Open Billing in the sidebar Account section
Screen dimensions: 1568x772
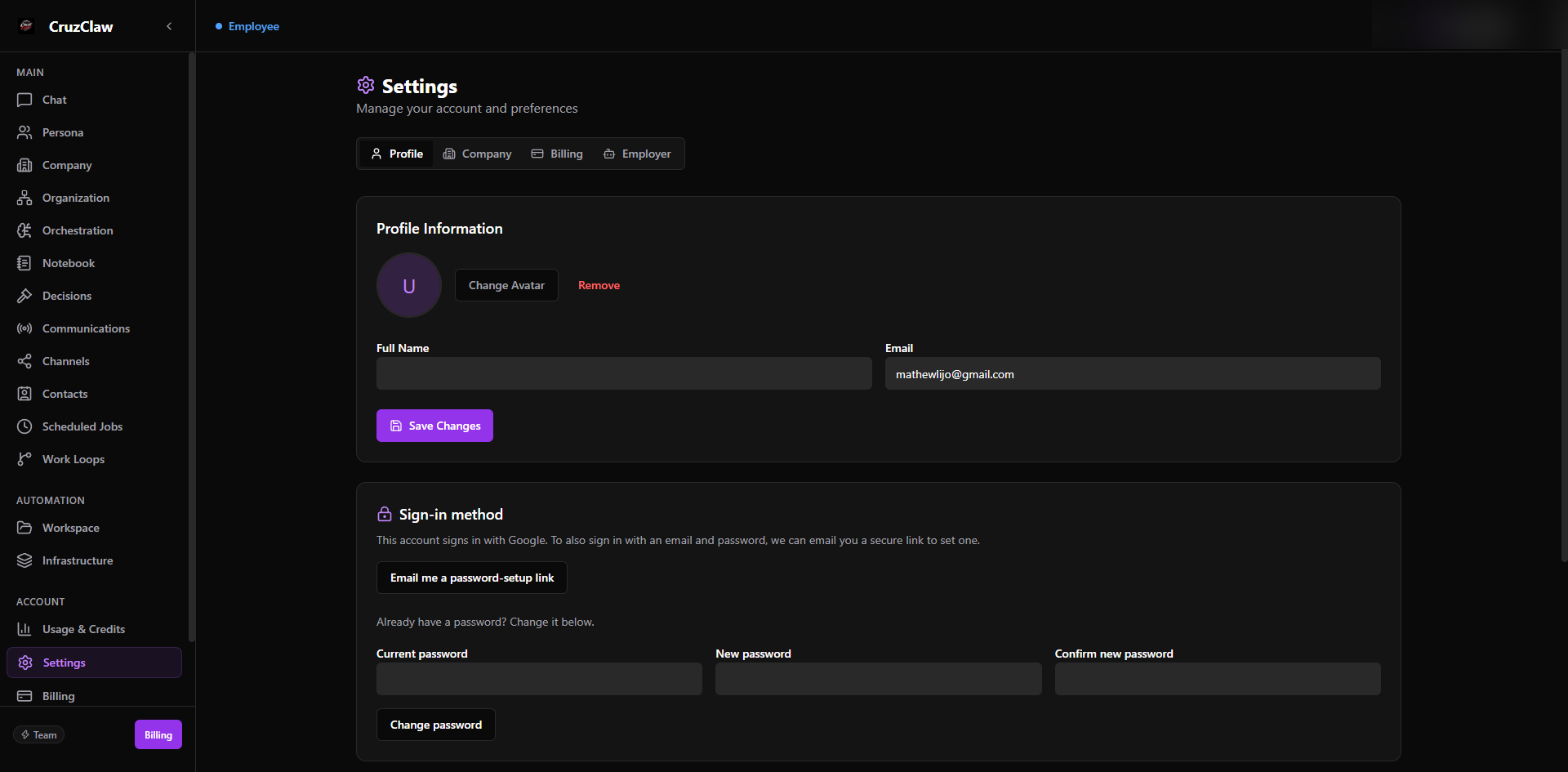[x=94, y=696]
